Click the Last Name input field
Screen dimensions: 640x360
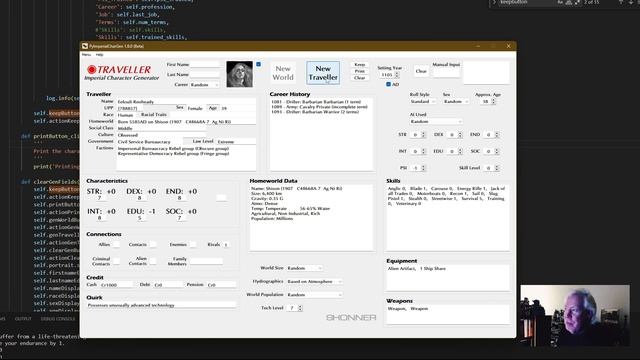[x=205, y=75]
